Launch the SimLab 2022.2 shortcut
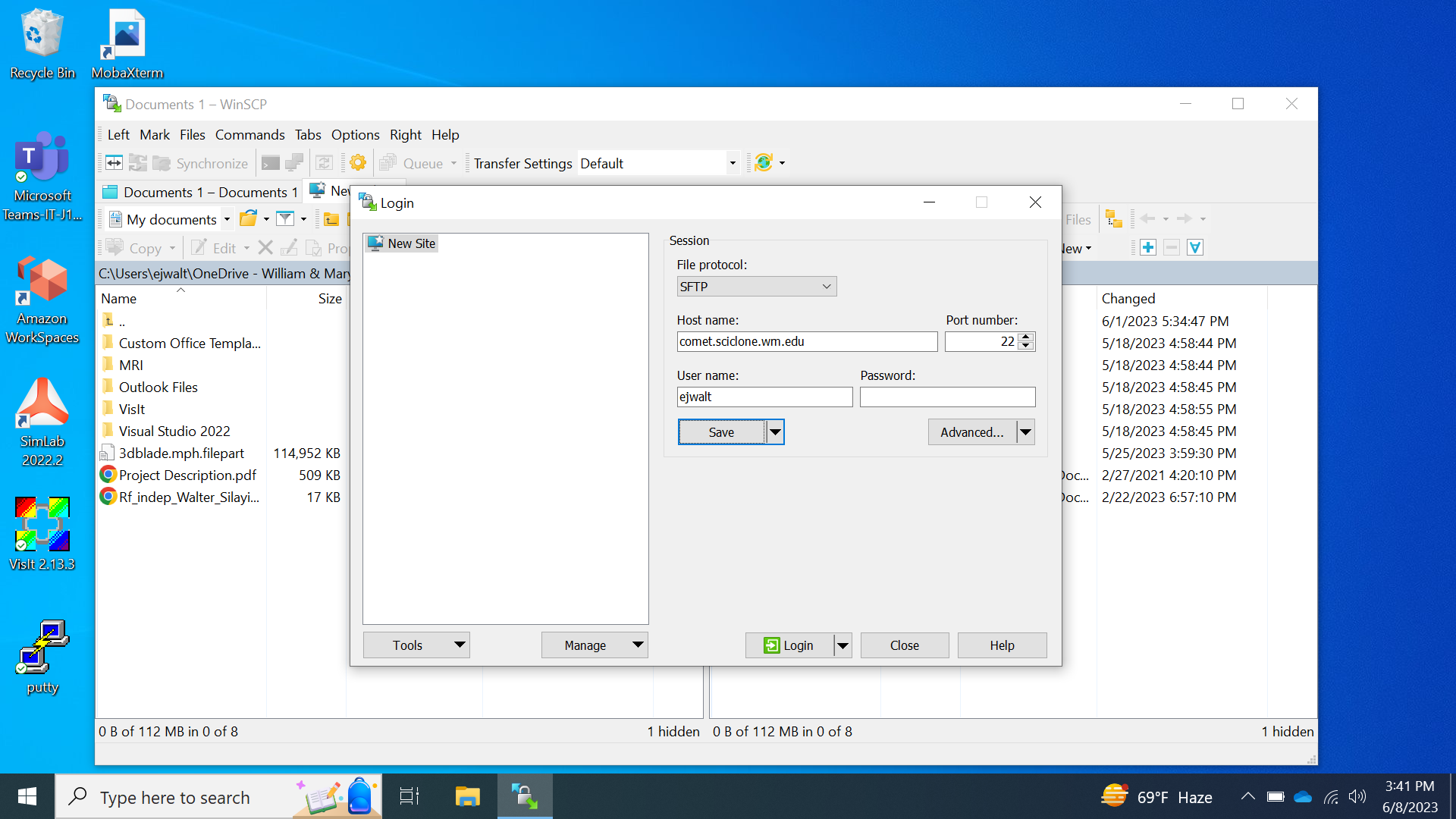Image resolution: width=1456 pixels, height=819 pixels. (x=42, y=422)
